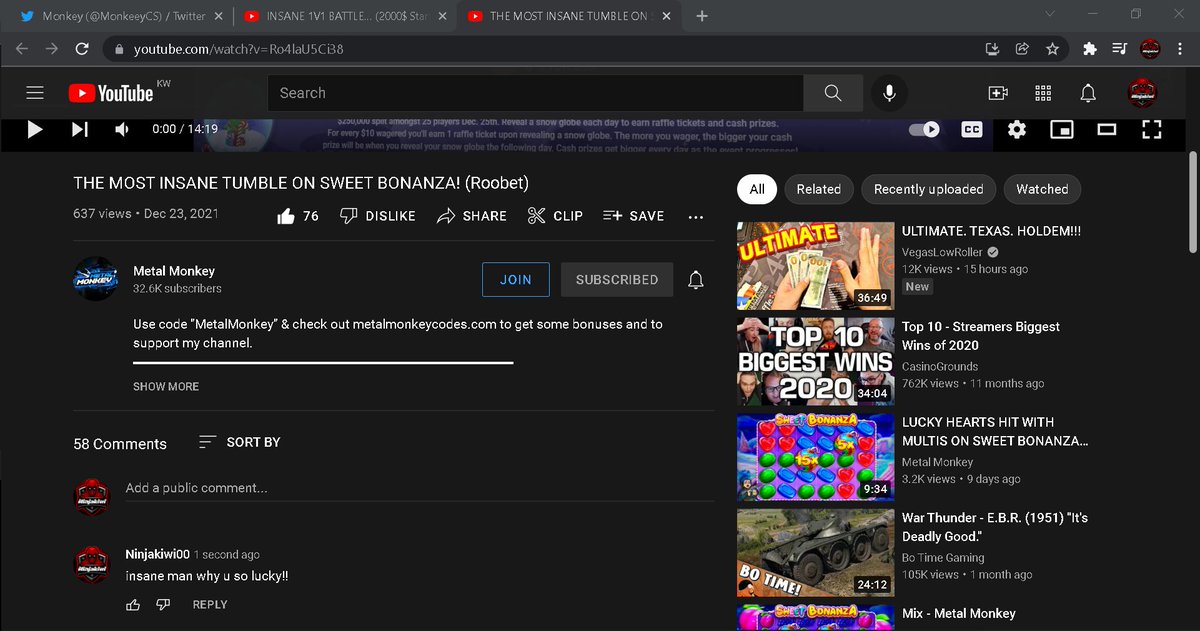Image resolution: width=1200 pixels, height=631 pixels.
Task: Open CasinoGrounds channel name
Action: (940, 367)
